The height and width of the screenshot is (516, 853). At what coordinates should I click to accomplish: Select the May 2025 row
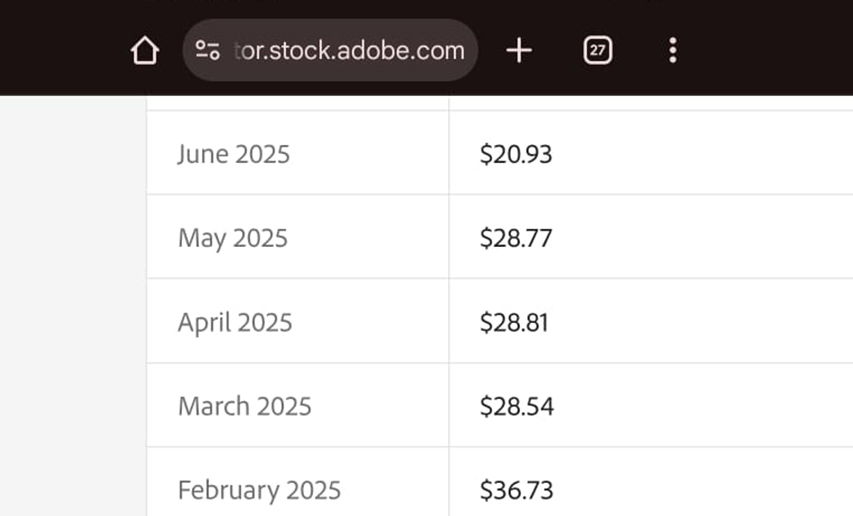[499, 237]
